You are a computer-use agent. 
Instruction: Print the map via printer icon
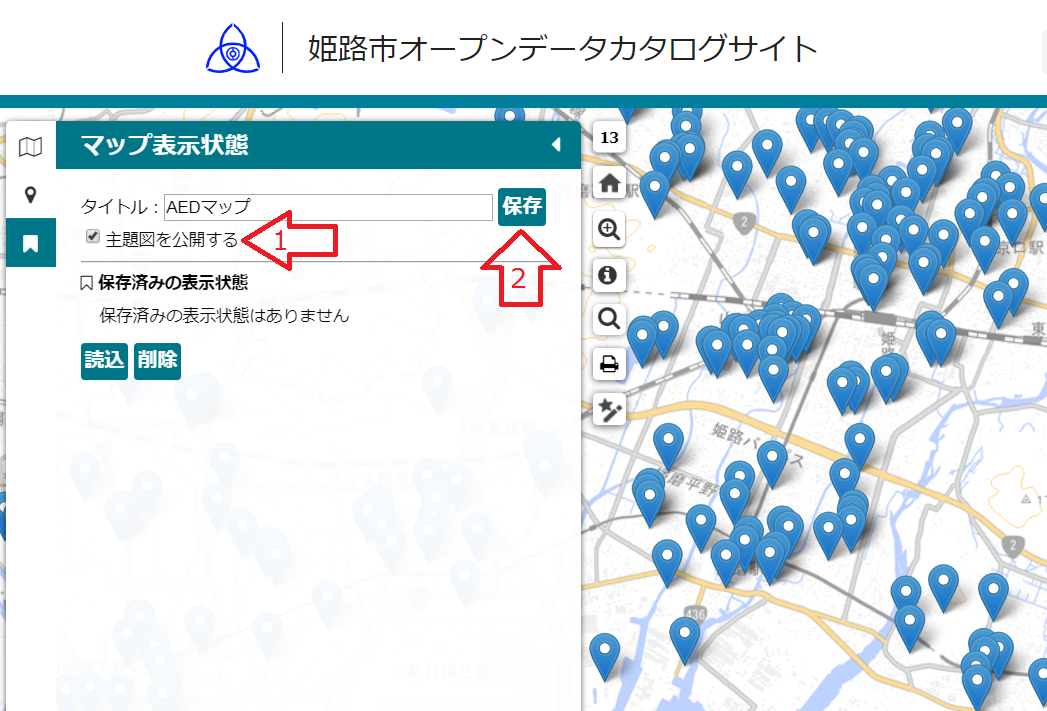(x=609, y=364)
